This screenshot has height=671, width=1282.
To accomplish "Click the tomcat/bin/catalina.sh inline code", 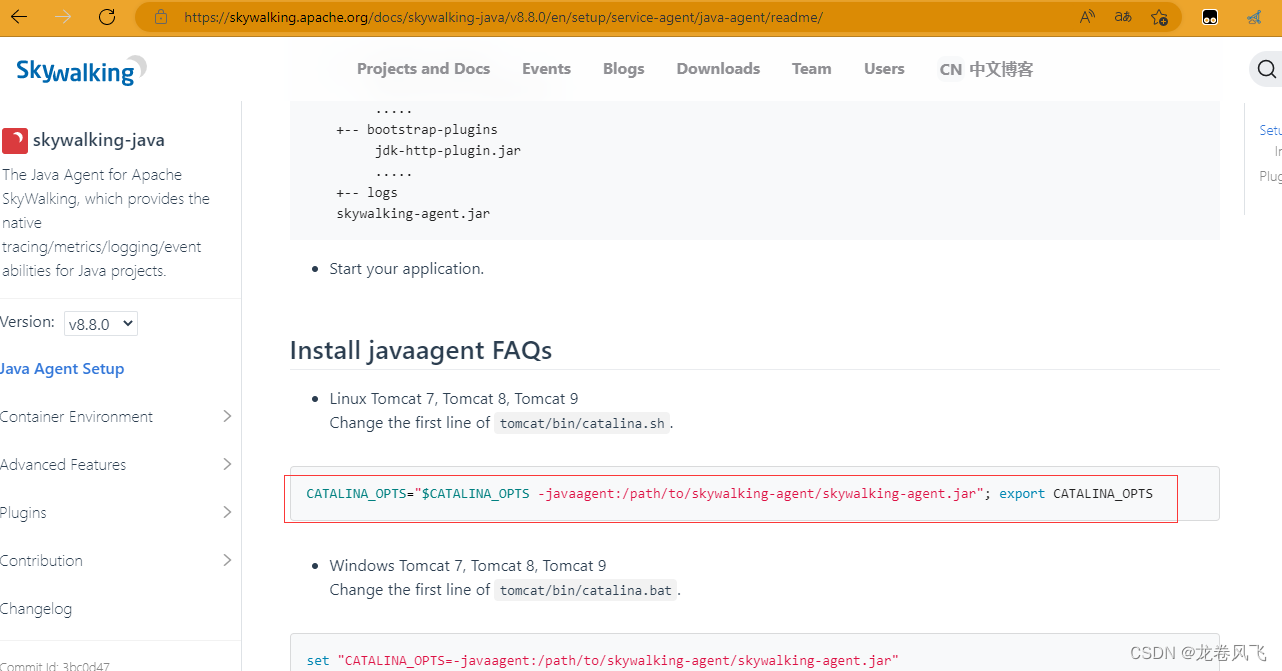I will (582, 424).
